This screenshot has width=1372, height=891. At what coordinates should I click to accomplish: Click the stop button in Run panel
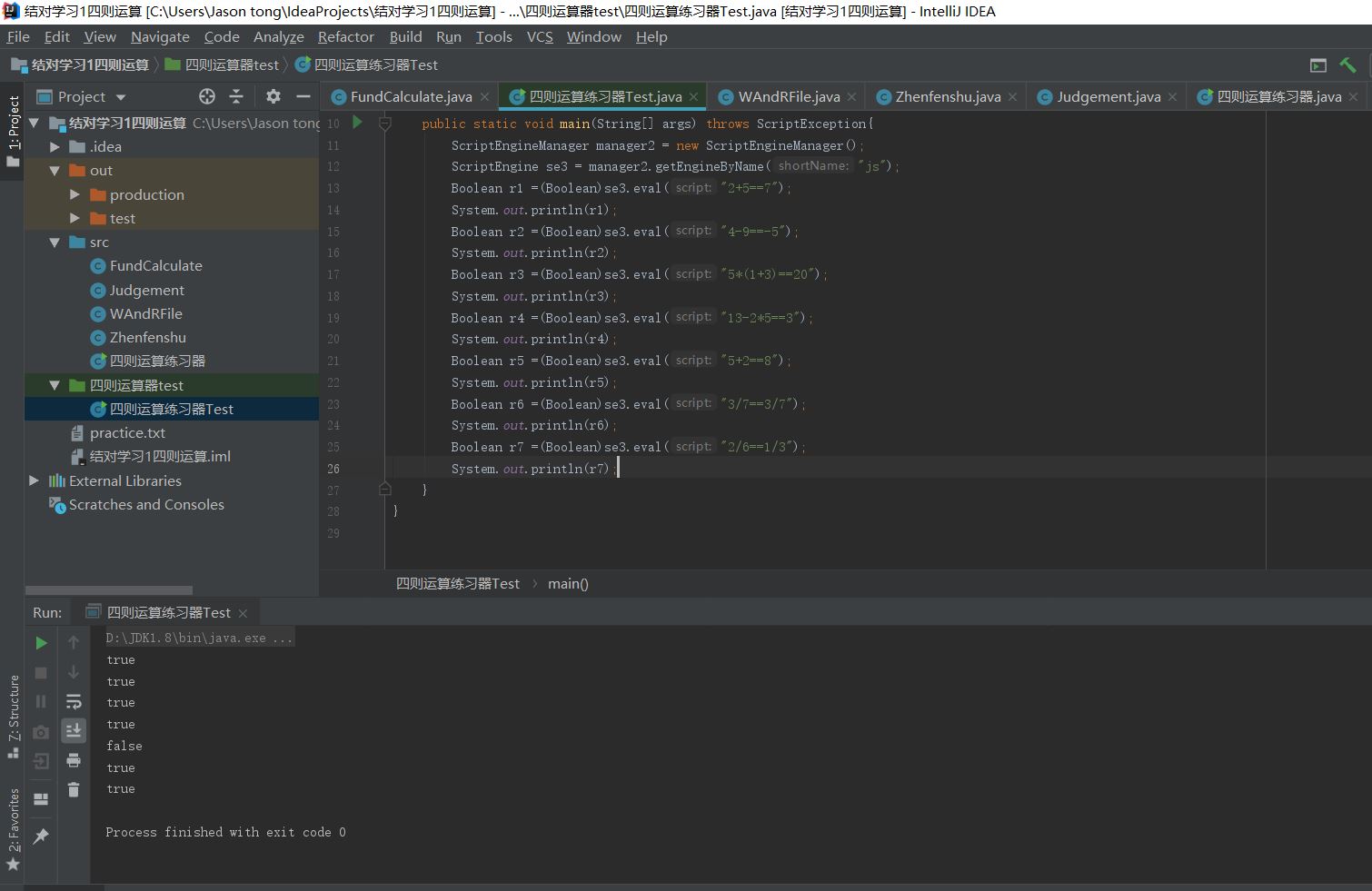point(41,673)
